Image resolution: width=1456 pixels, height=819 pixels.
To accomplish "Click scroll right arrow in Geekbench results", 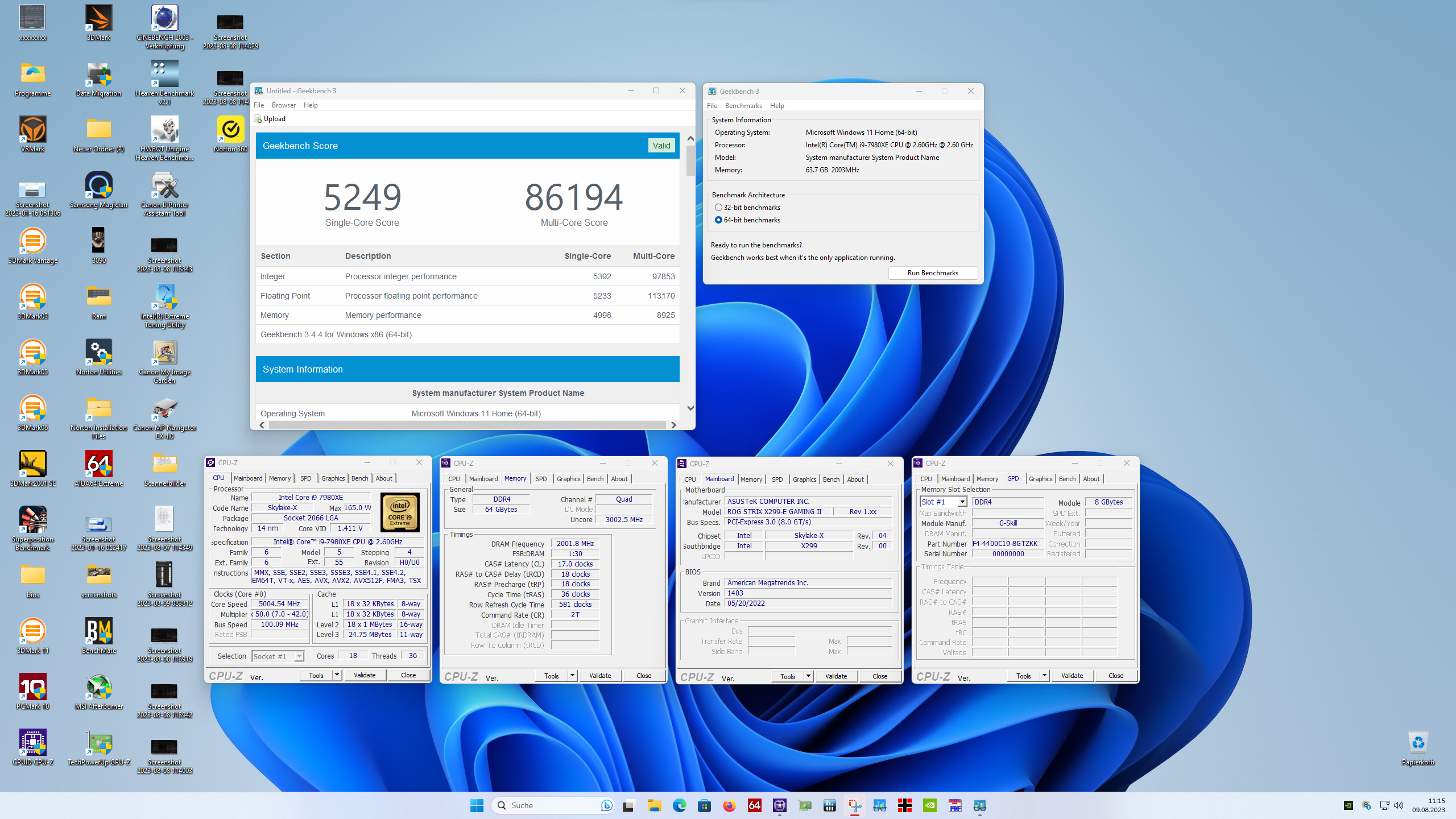I will (673, 425).
